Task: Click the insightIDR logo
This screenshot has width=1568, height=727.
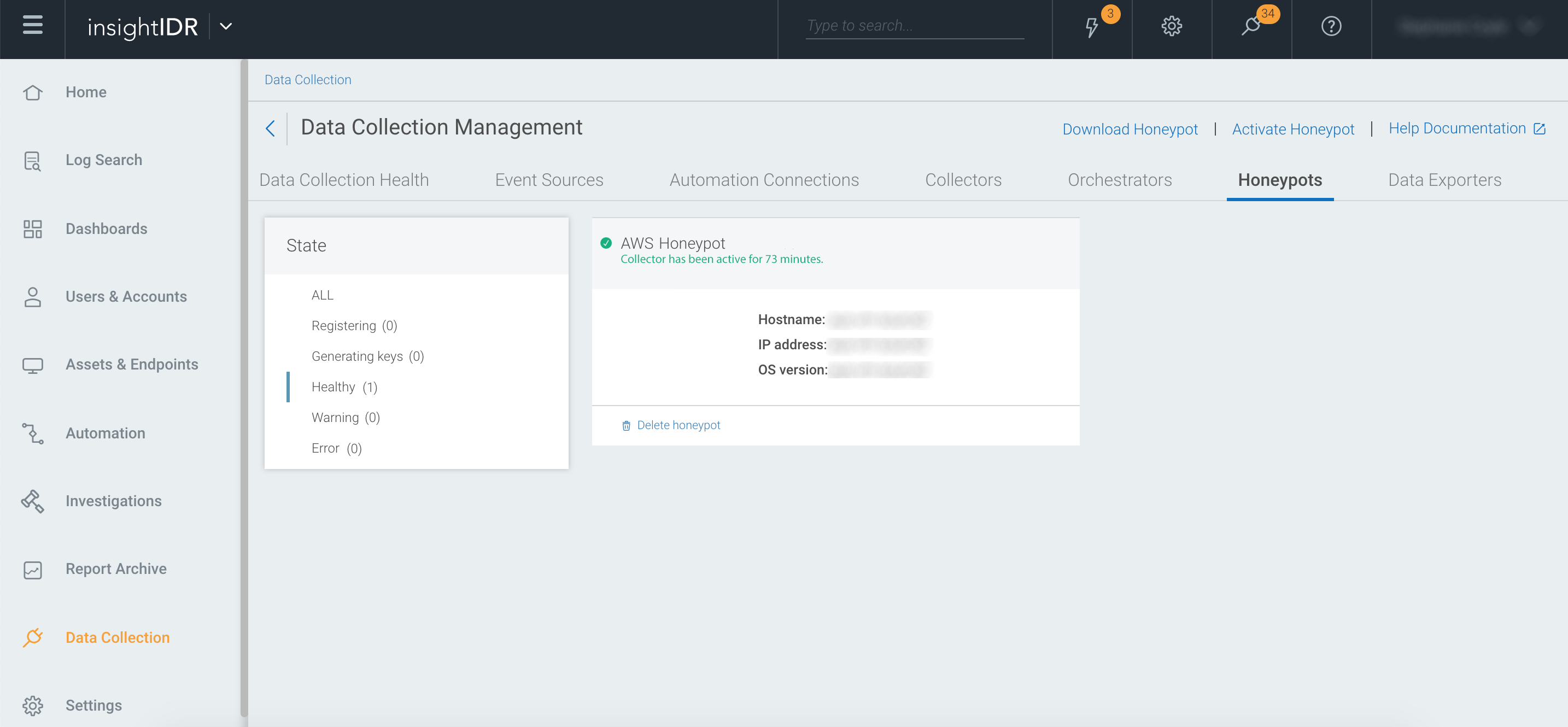Action: coord(143,27)
